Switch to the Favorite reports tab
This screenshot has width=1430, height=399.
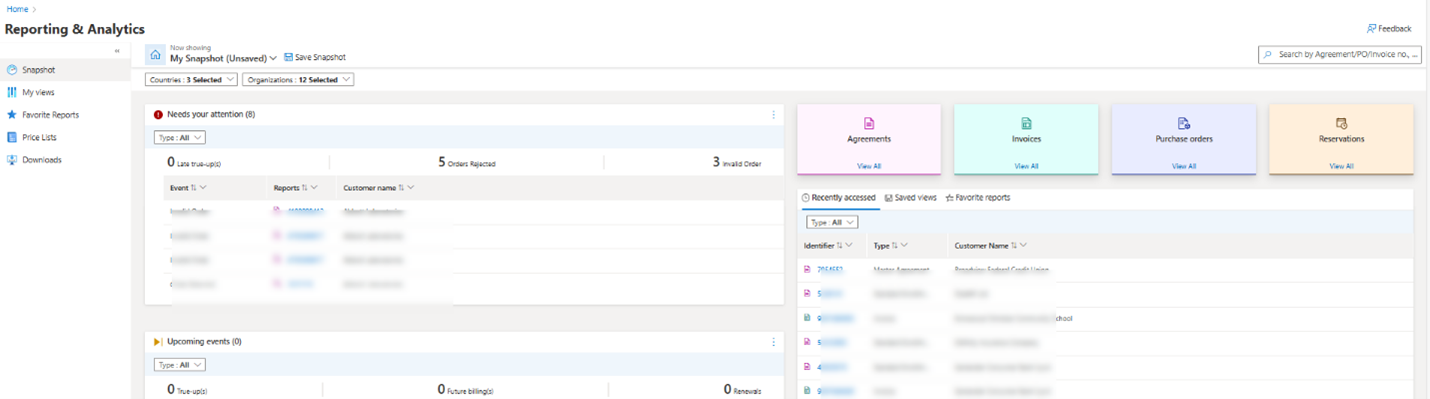click(977, 198)
